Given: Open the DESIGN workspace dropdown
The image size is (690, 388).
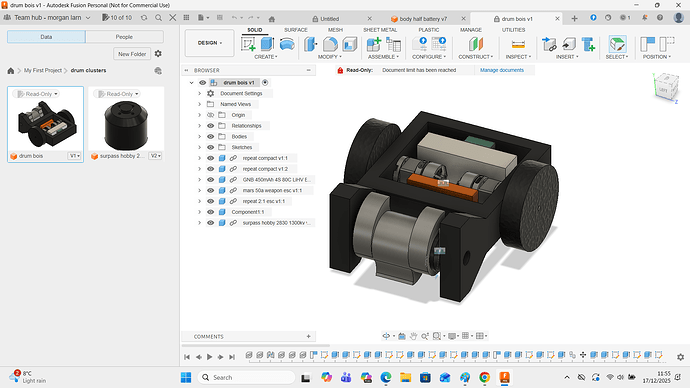Looking at the screenshot, I should coord(209,43).
